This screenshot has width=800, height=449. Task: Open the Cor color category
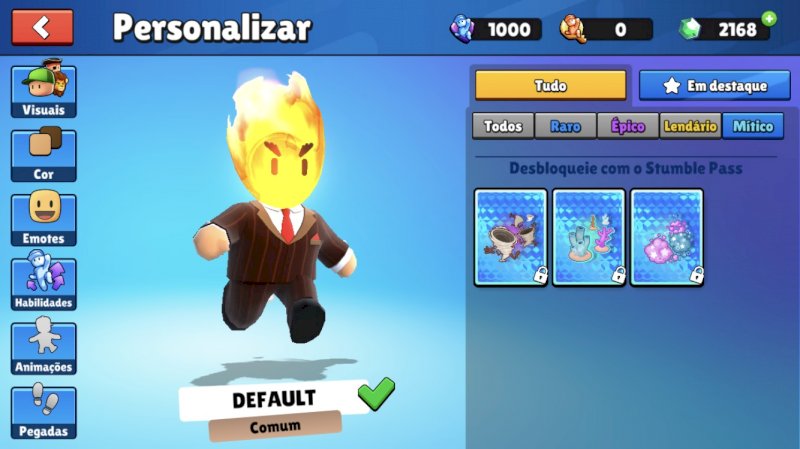coord(43,155)
